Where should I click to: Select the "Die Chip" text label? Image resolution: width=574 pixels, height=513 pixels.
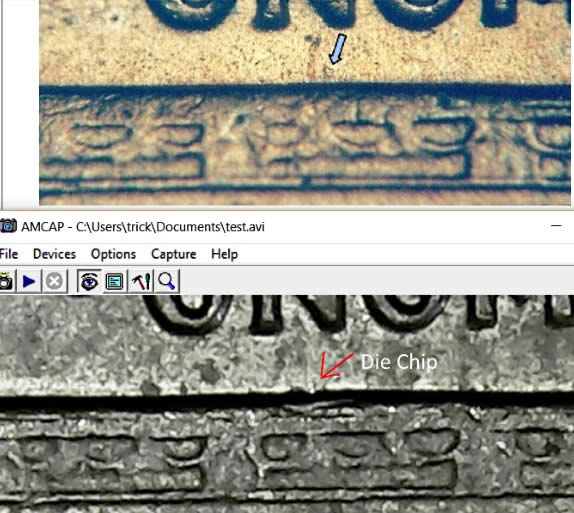[399, 362]
